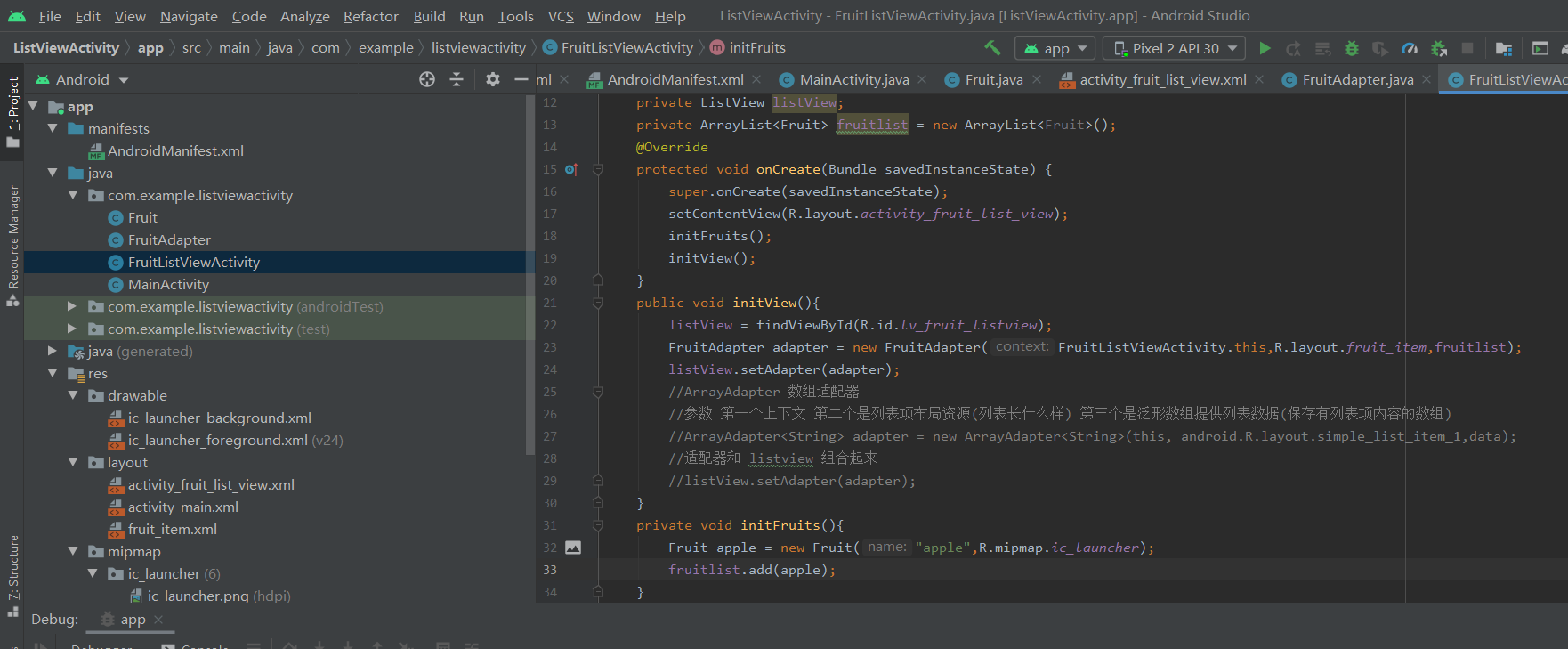Screen dimensions: 1568x649
Task: Click Select Opened File target icon
Action: point(427,79)
